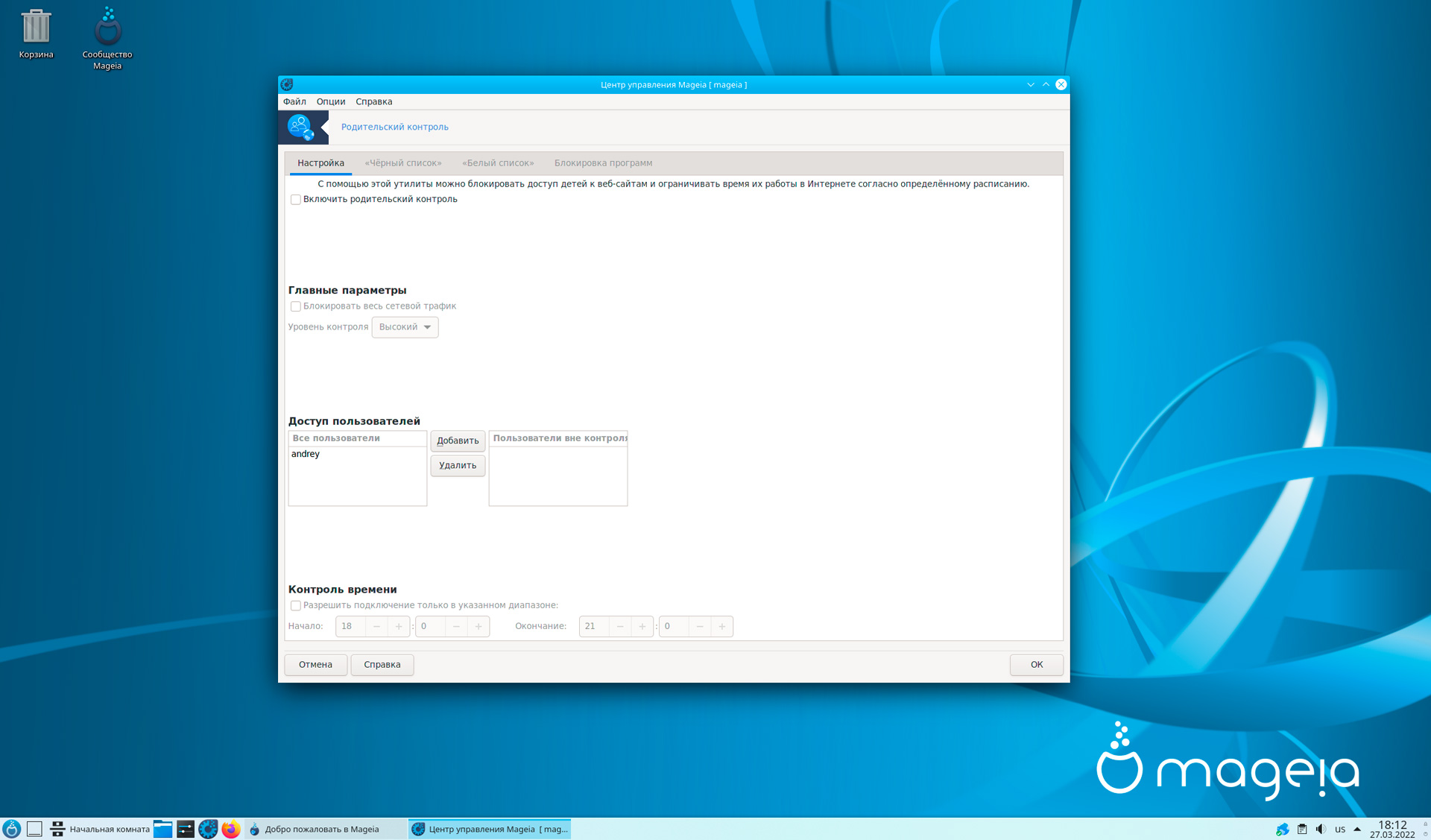The width and height of the screenshot is (1431, 840).
Task: Increase the start hour with plus
Action: (399, 627)
